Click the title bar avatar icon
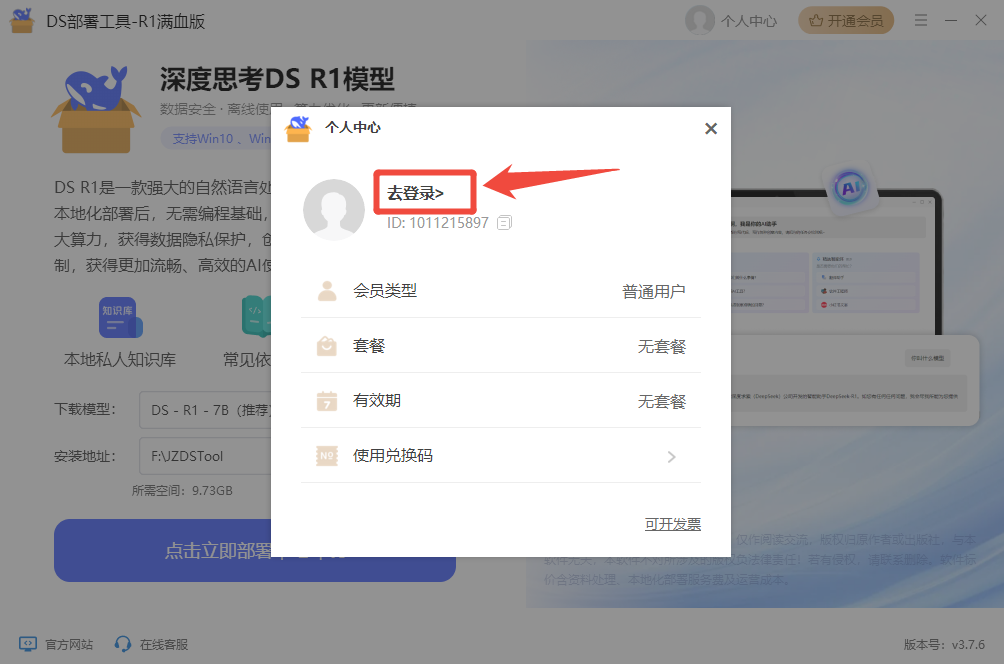 [x=700, y=20]
